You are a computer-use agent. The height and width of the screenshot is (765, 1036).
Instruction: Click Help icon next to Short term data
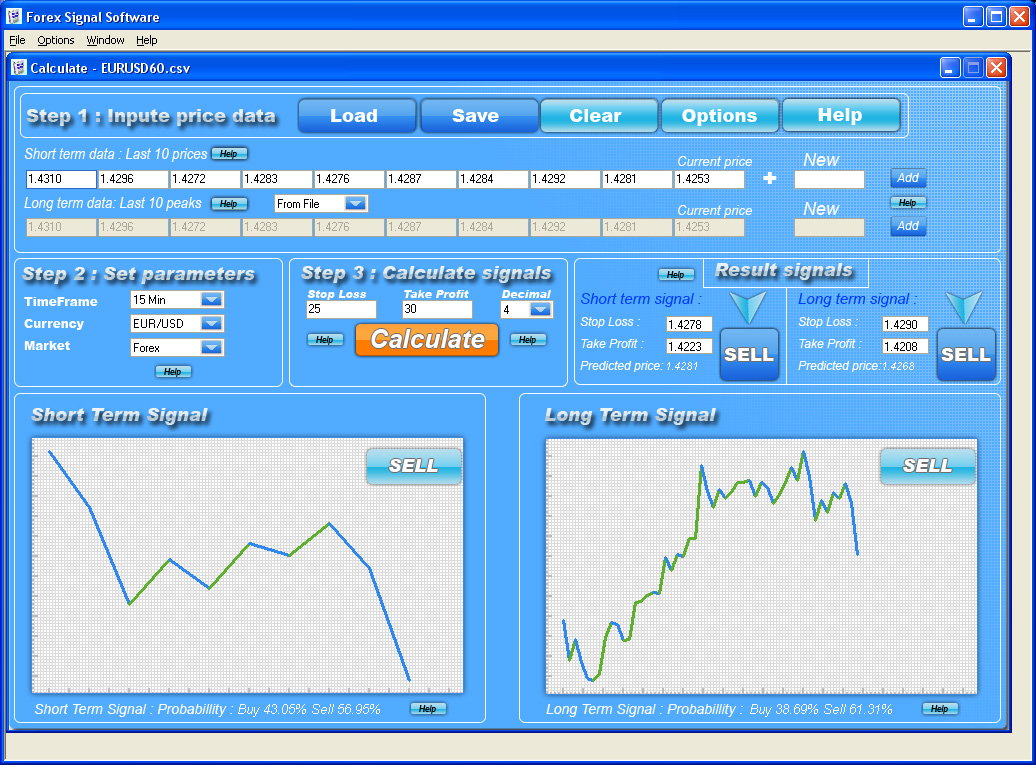pyautogui.click(x=229, y=154)
